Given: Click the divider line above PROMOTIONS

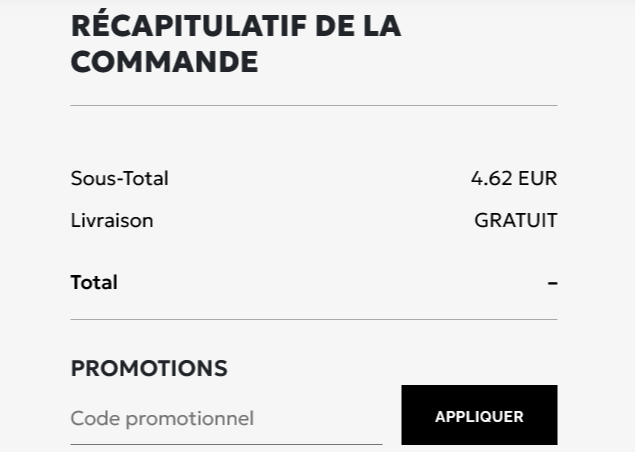Looking at the screenshot, I should point(313,320).
